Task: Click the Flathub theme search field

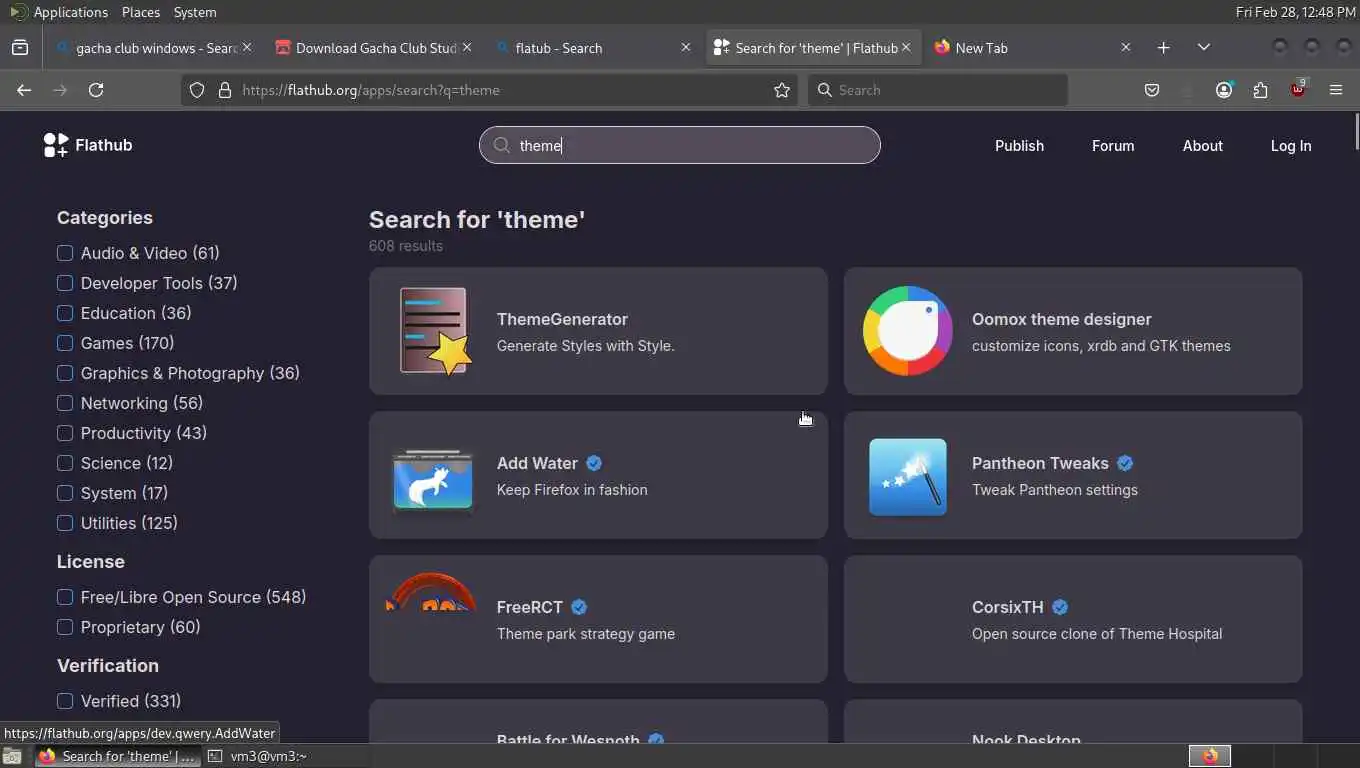Action: point(680,145)
